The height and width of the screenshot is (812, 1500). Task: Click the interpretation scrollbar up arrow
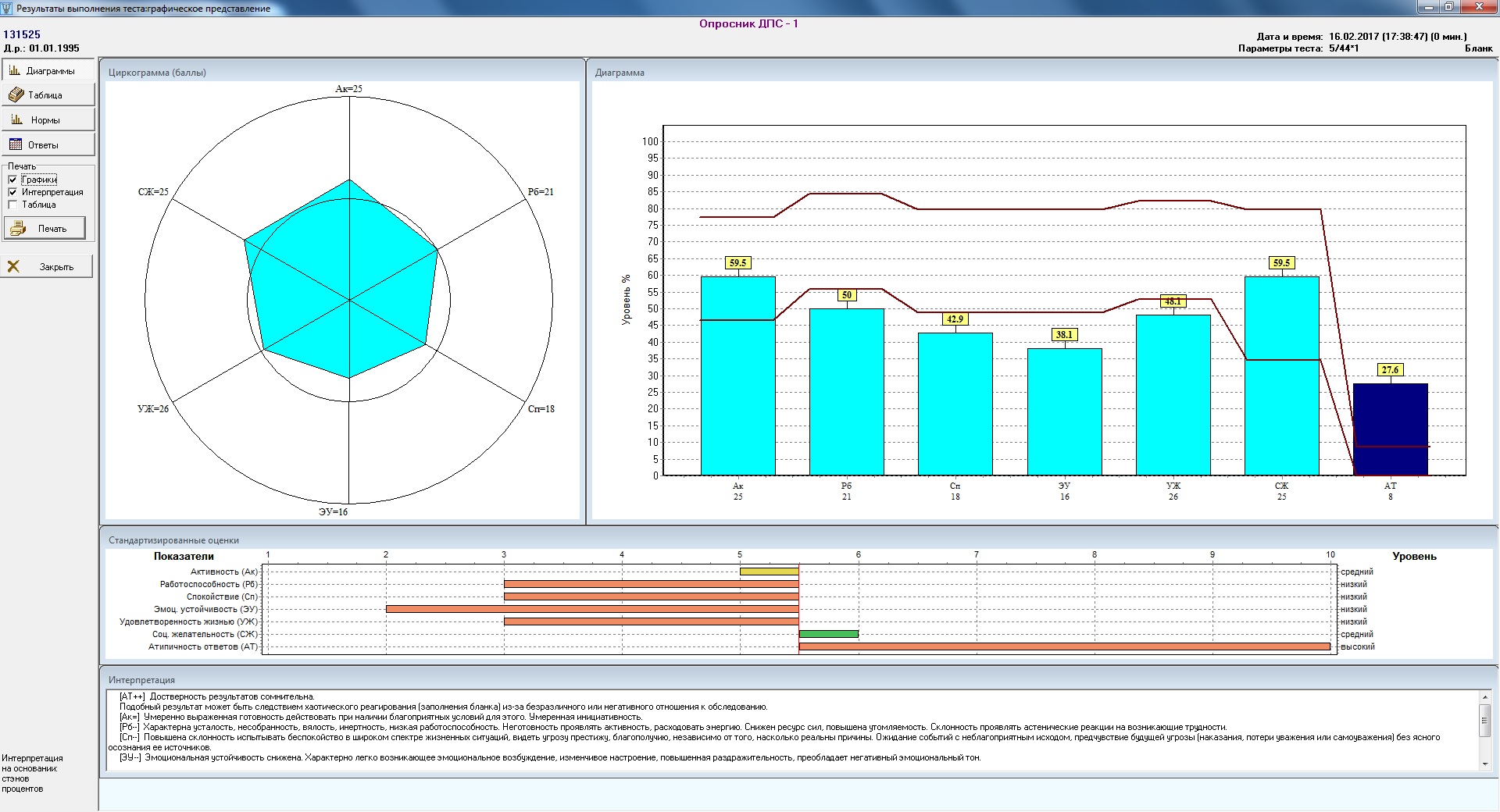[x=1485, y=696]
